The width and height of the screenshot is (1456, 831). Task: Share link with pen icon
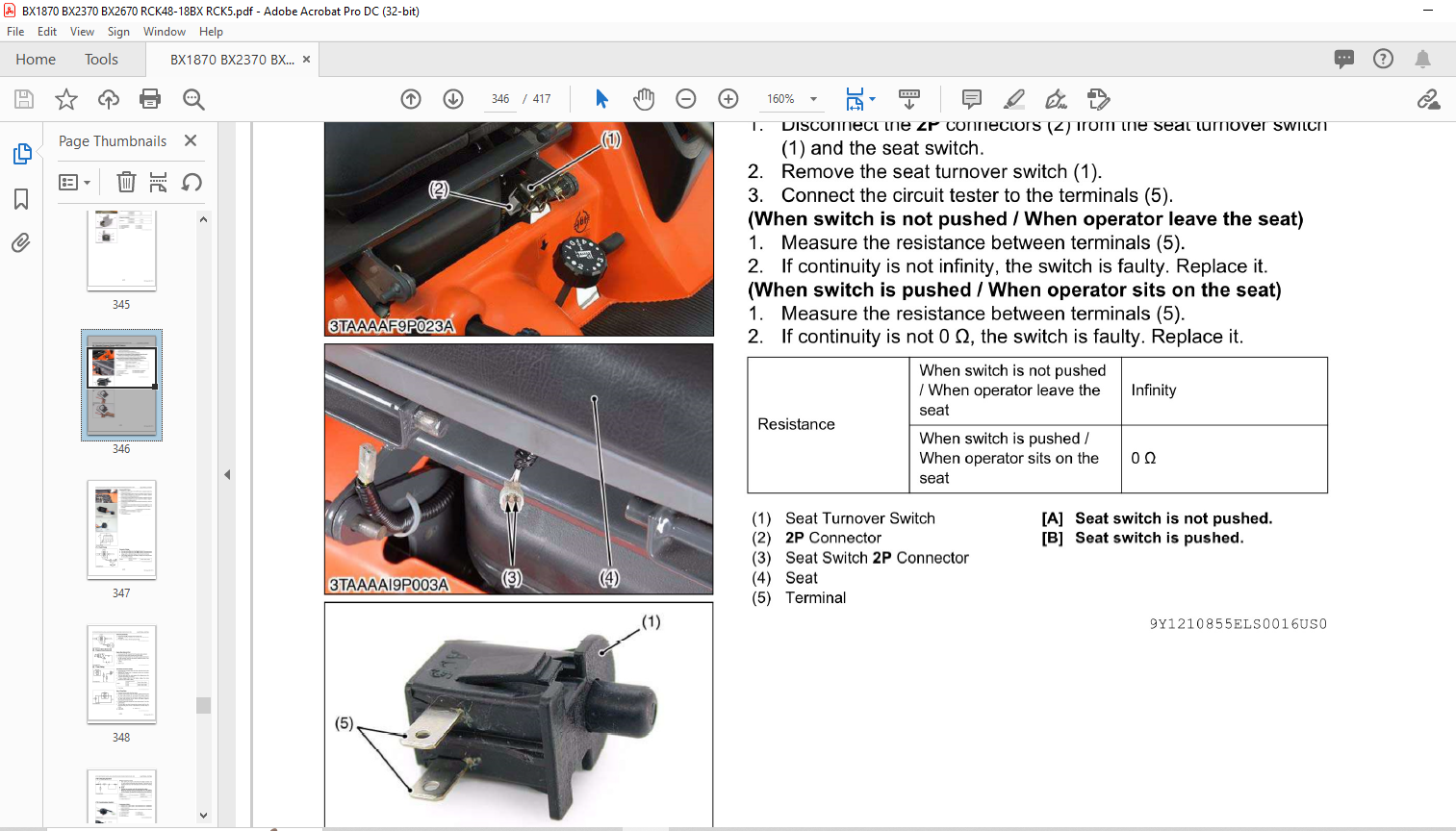(x=1428, y=99)
